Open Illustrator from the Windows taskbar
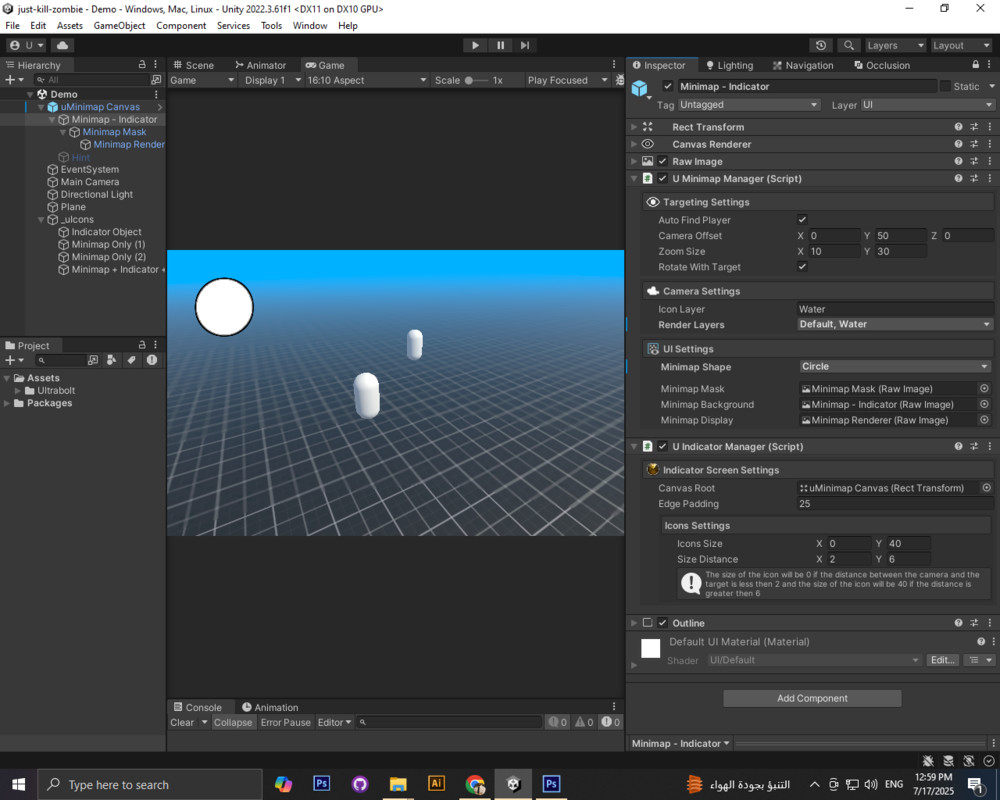This screenshot has width=1000, height=800. pyautogui.click(x=436, y=784)
